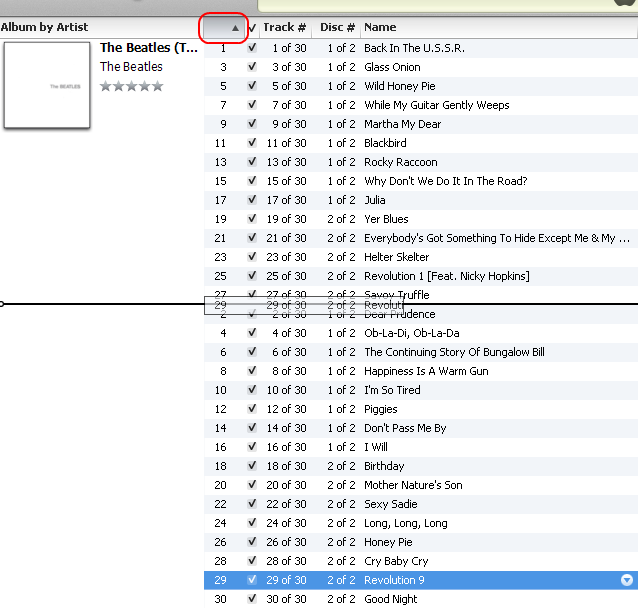Screen dimensions: 638x608
Task: Select the song Cry Baby Cry
Action: [396, 561]
